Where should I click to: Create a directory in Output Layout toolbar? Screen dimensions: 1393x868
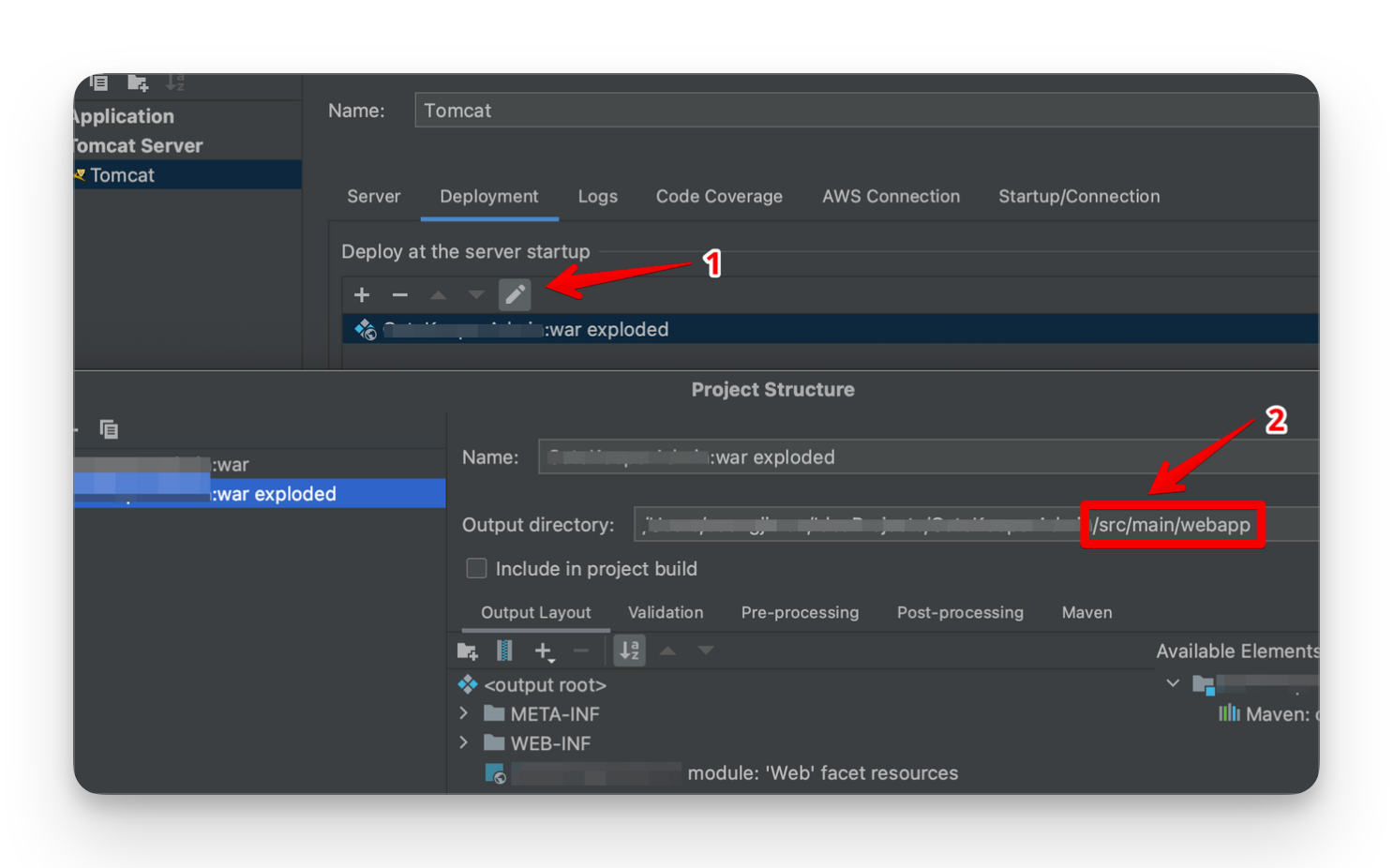(x=468, y=651)
